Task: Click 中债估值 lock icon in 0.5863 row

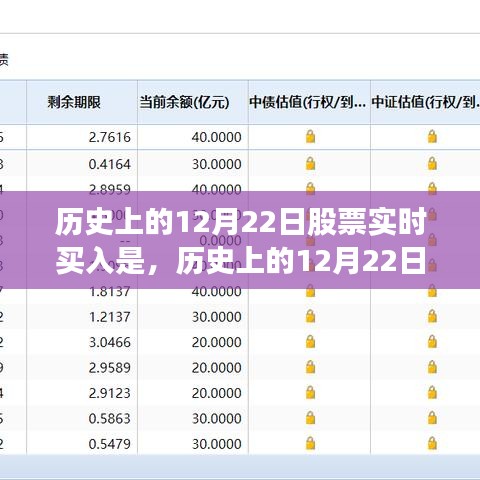Action: point(310,418)
